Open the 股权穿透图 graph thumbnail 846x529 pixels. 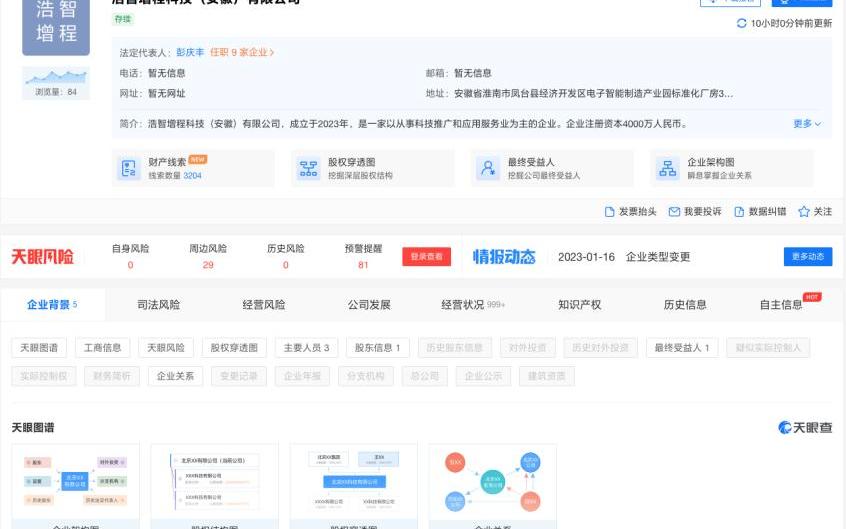point(353,486)
